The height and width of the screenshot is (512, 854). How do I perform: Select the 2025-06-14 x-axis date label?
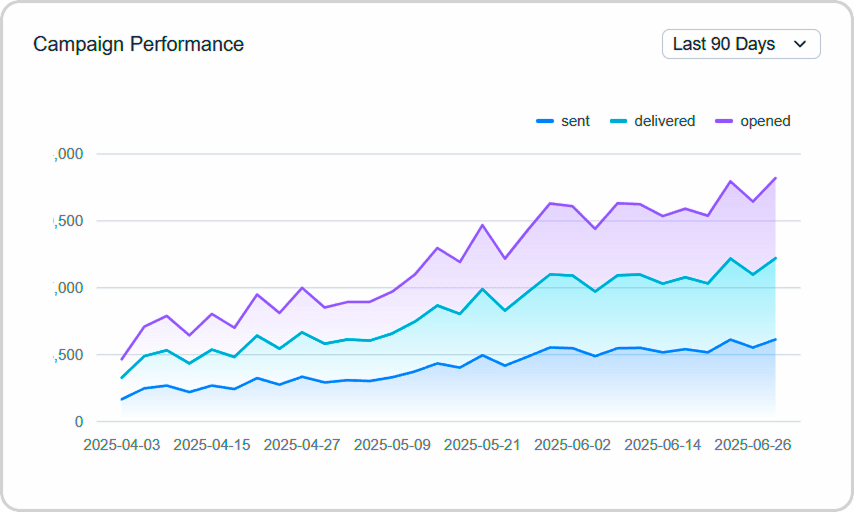click(x=663, y=445)
